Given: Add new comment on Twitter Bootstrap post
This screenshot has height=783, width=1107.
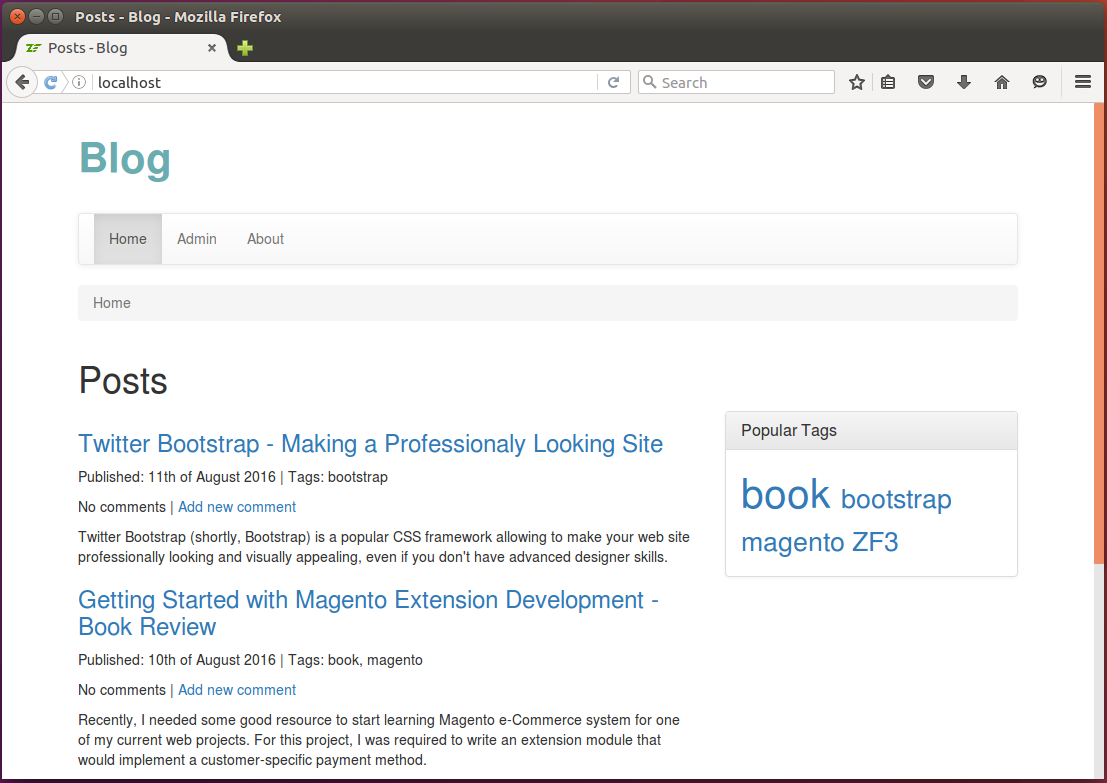Looking at the screenshot, I should [x=237, y=507].
